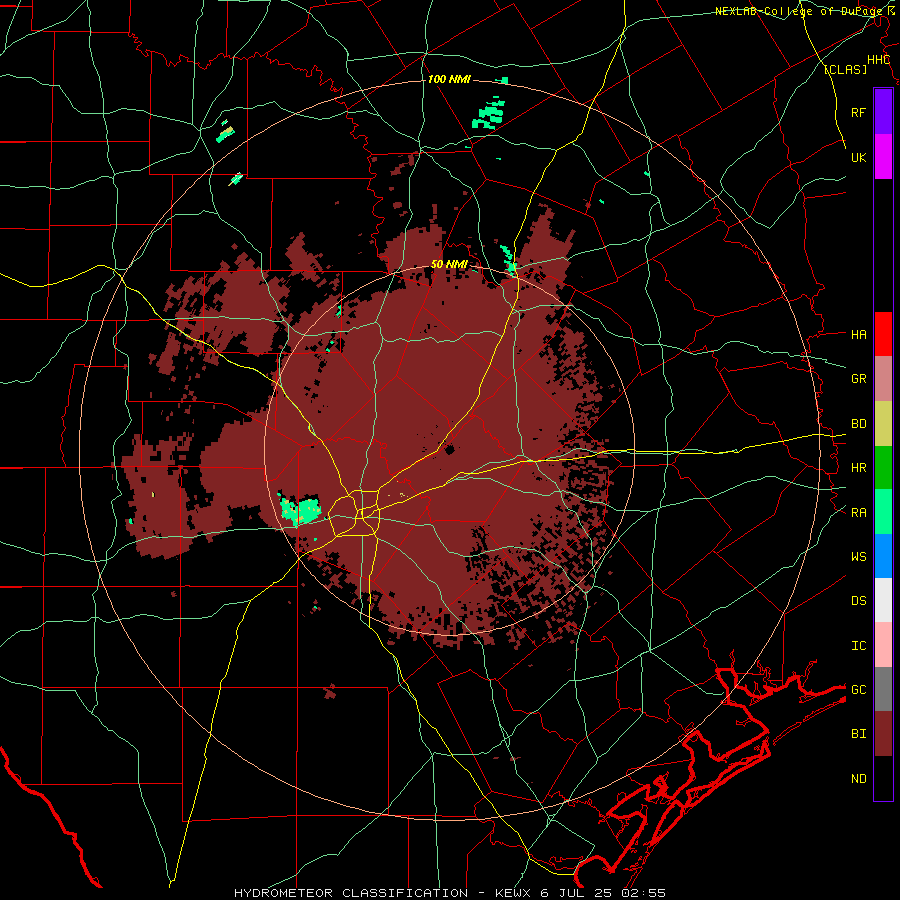Click the RA legend label
Image resolution: width=900 pixels, height=900 pixels.
(x=858, y=512)
